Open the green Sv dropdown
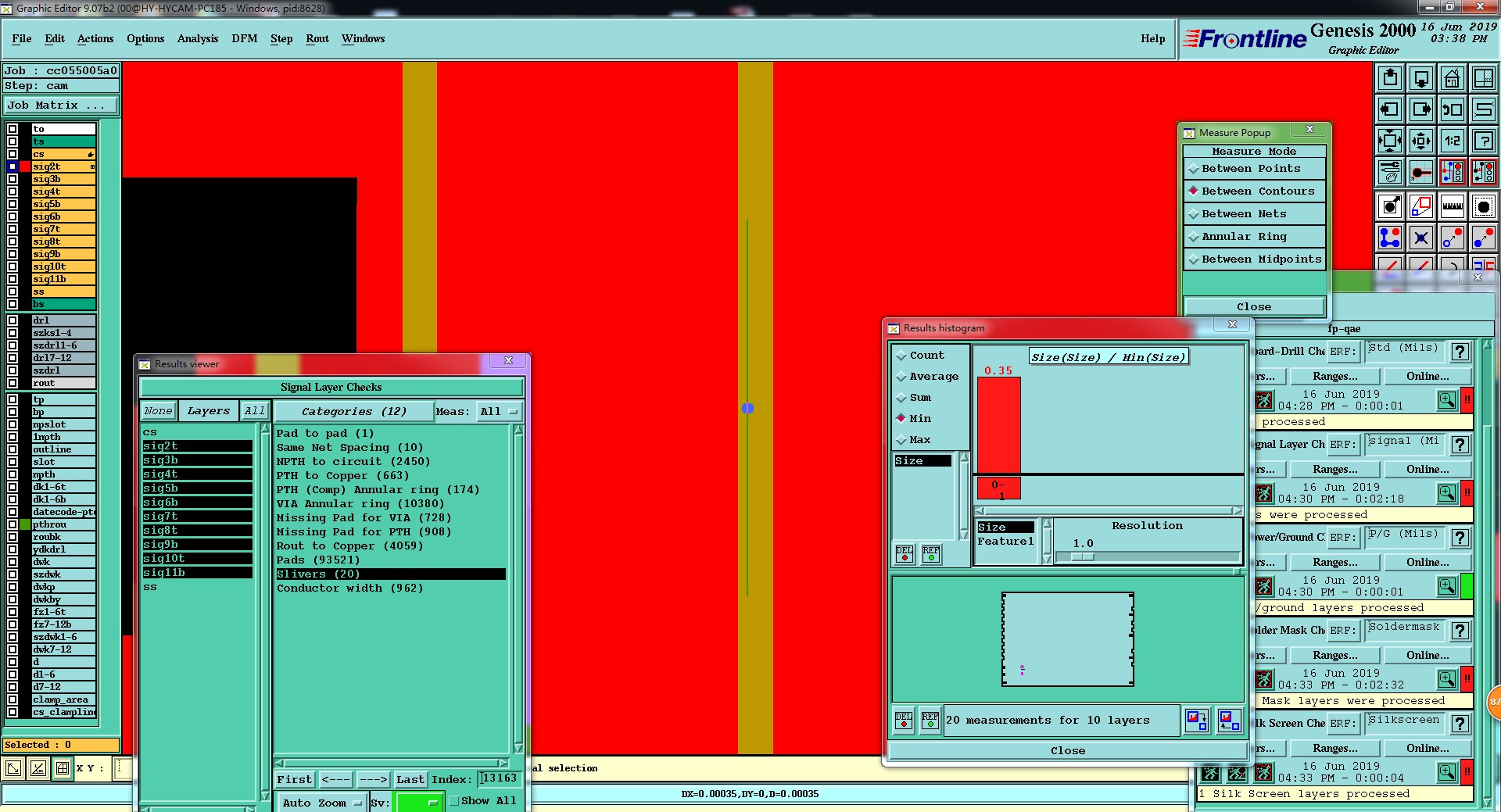This screenshot has width=1501, height=812. pyautogui.click(x=418, y=803)
